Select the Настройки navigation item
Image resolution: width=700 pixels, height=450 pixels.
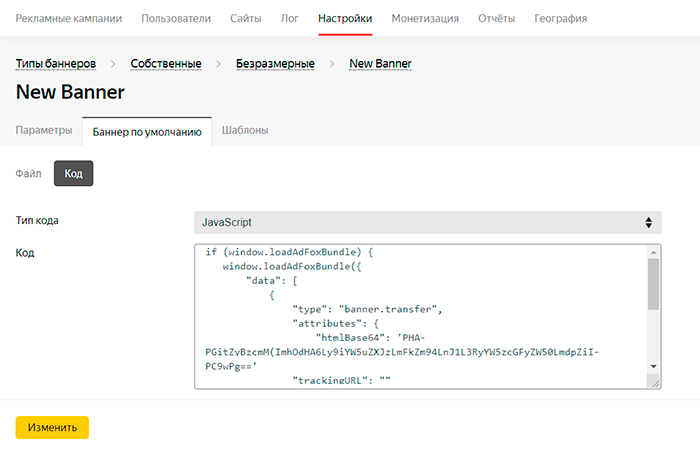[x=345, y=18]
